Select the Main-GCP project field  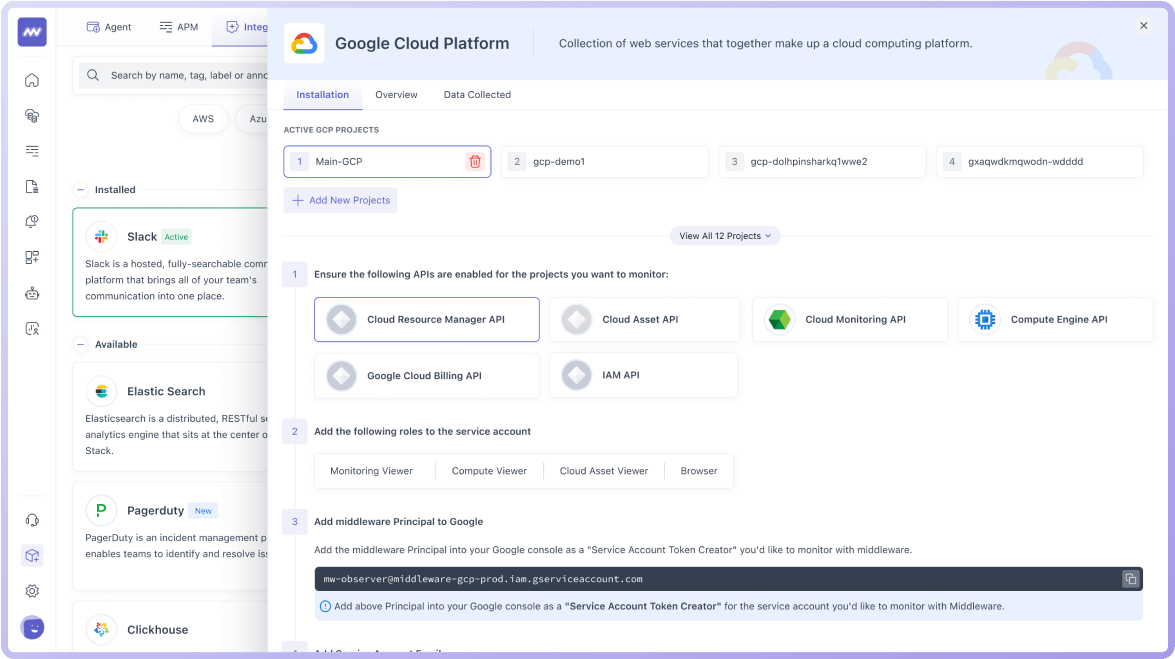pos(387,161)
